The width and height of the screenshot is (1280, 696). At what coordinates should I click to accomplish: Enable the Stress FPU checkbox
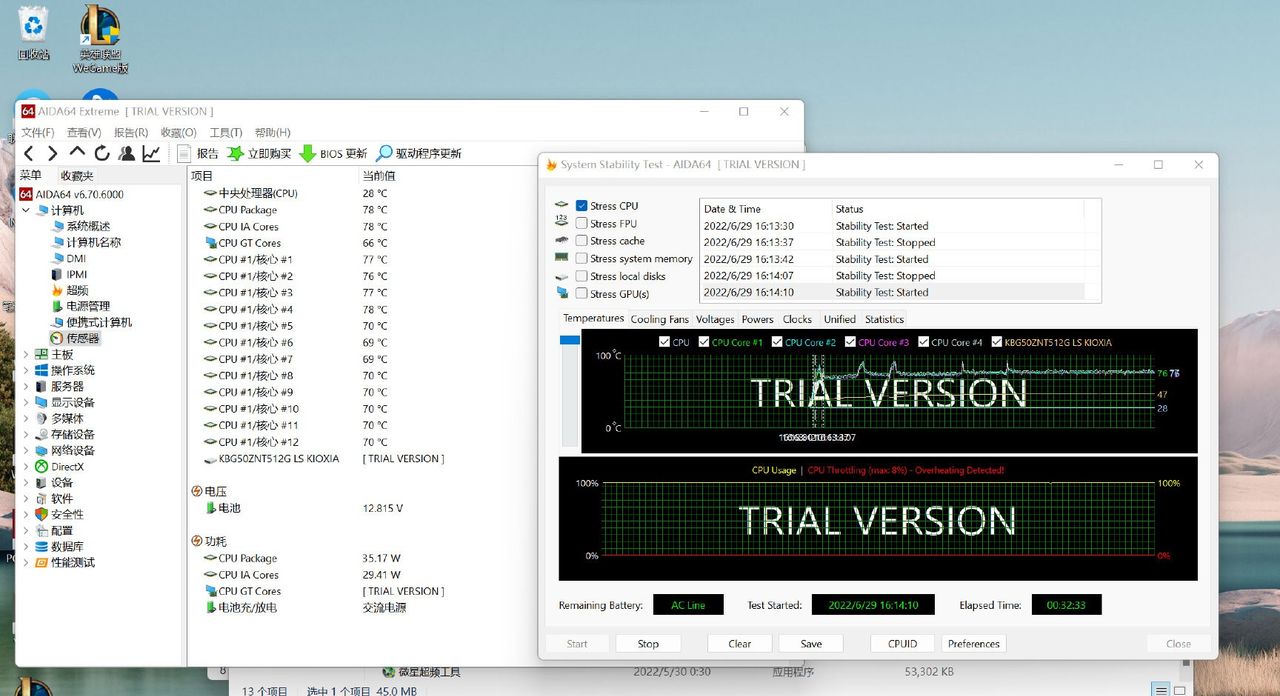tap(581, 224)
